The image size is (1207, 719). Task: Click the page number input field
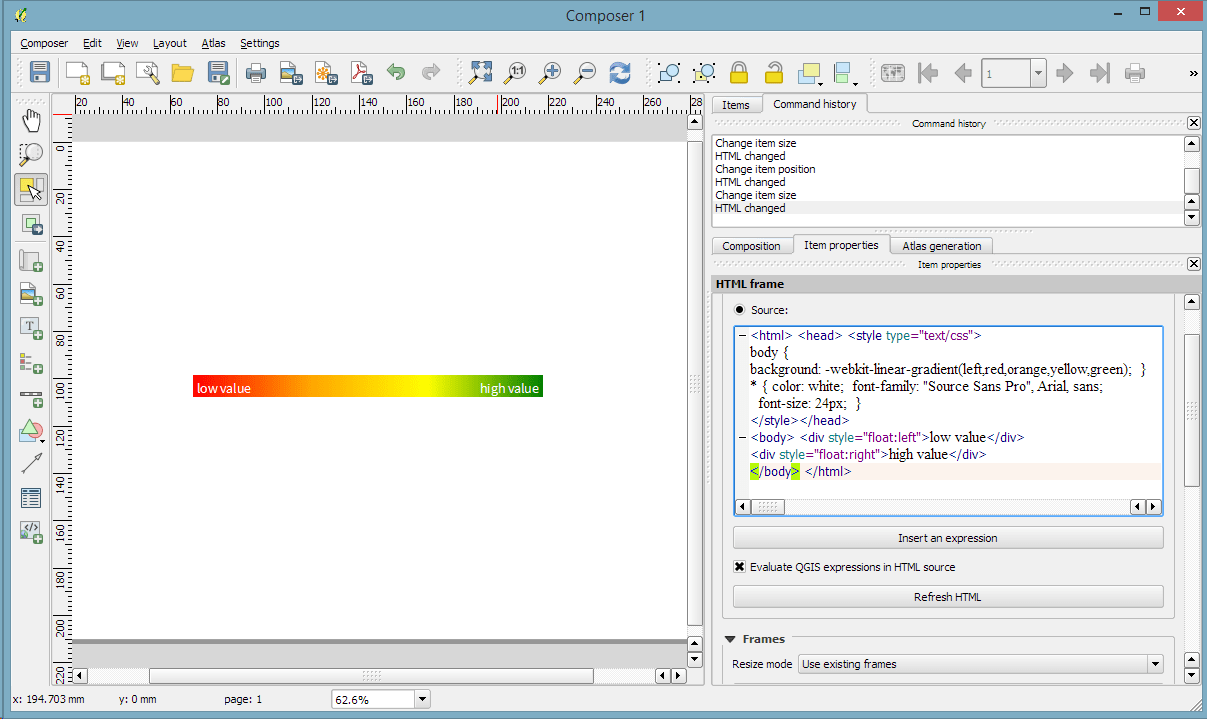click(x=1006, y=72)
